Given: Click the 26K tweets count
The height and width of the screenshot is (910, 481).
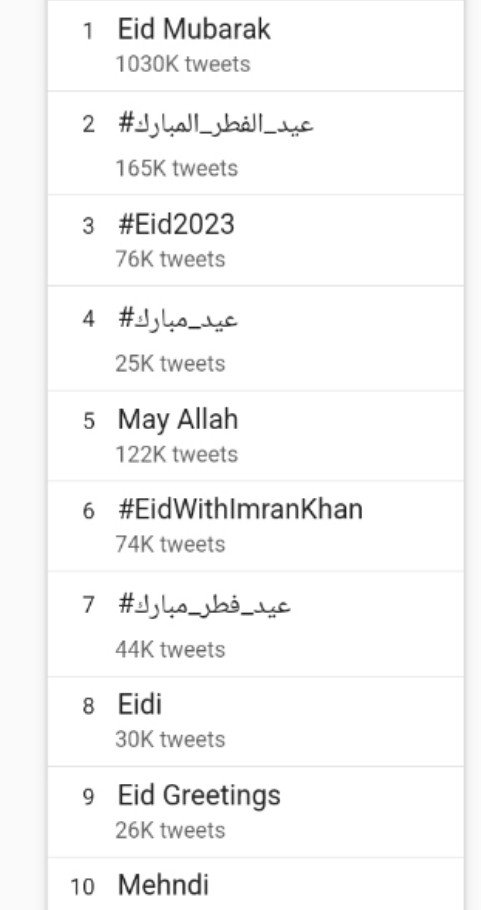Looking at the screenshot, I should [x=170, y=830].
